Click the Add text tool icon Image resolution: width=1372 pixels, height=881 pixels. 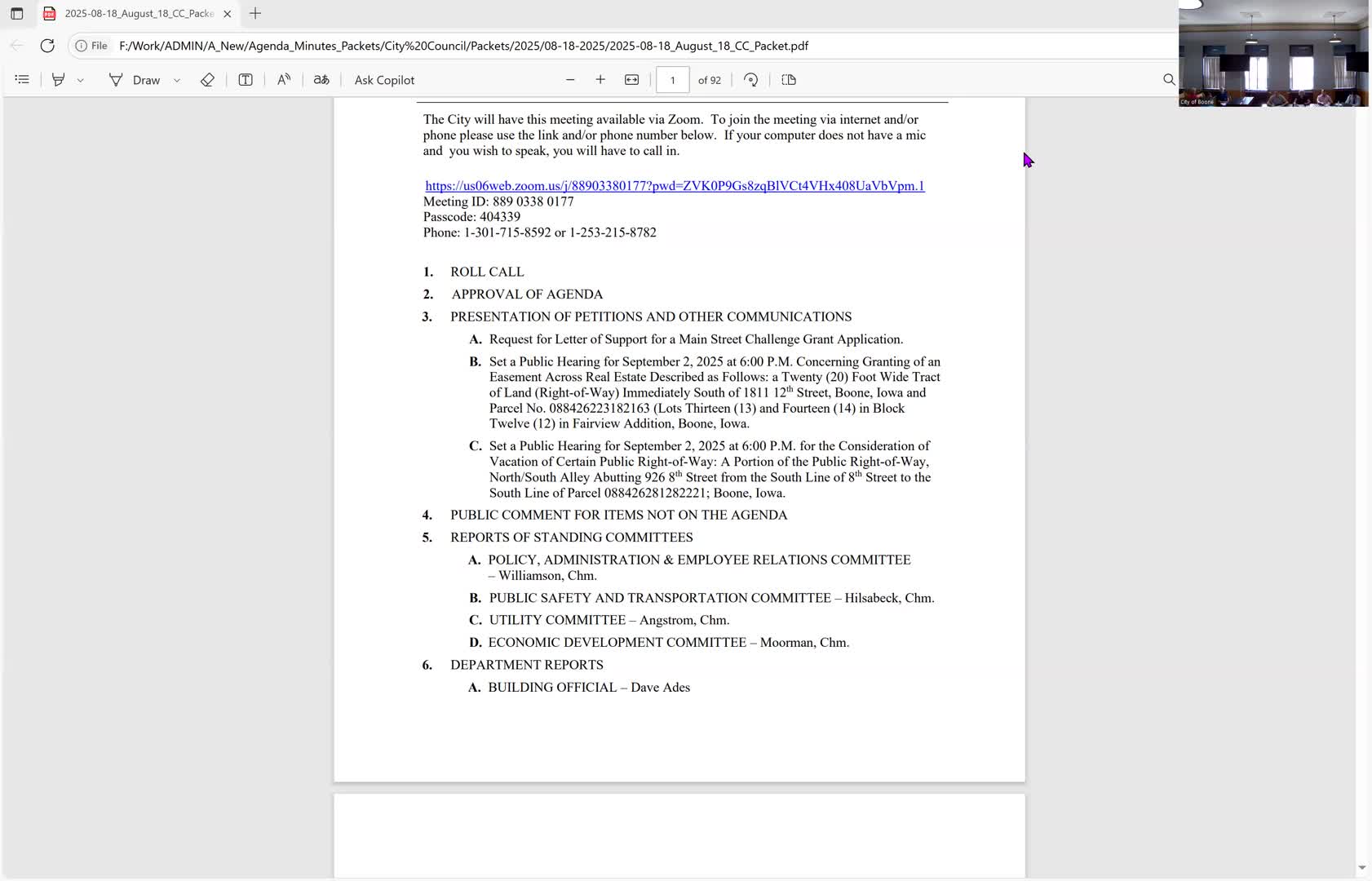point(246,80)
